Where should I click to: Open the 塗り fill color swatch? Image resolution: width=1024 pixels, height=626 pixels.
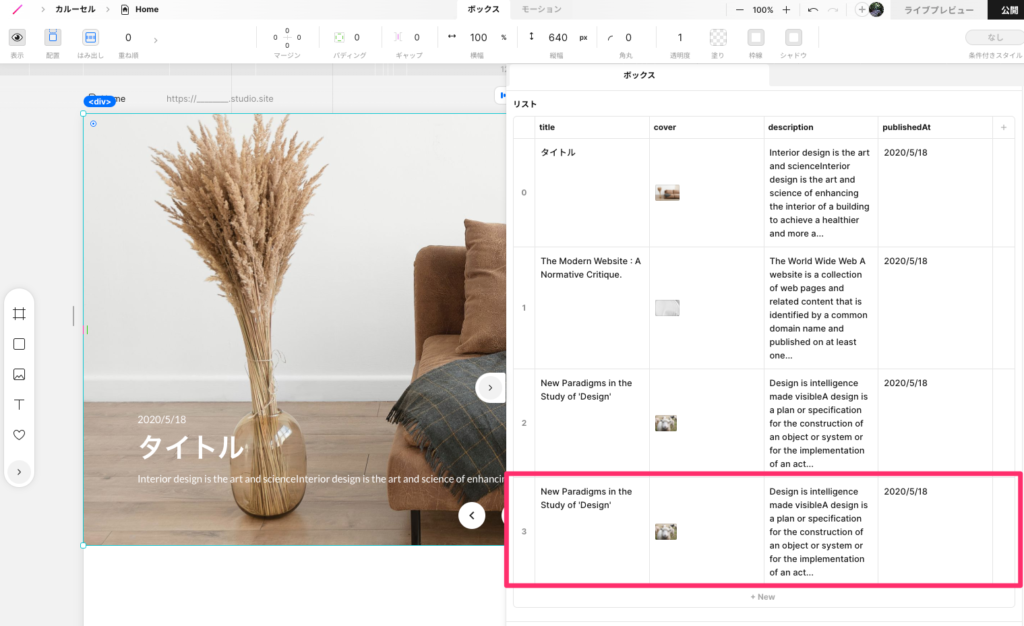coord(718,37)
